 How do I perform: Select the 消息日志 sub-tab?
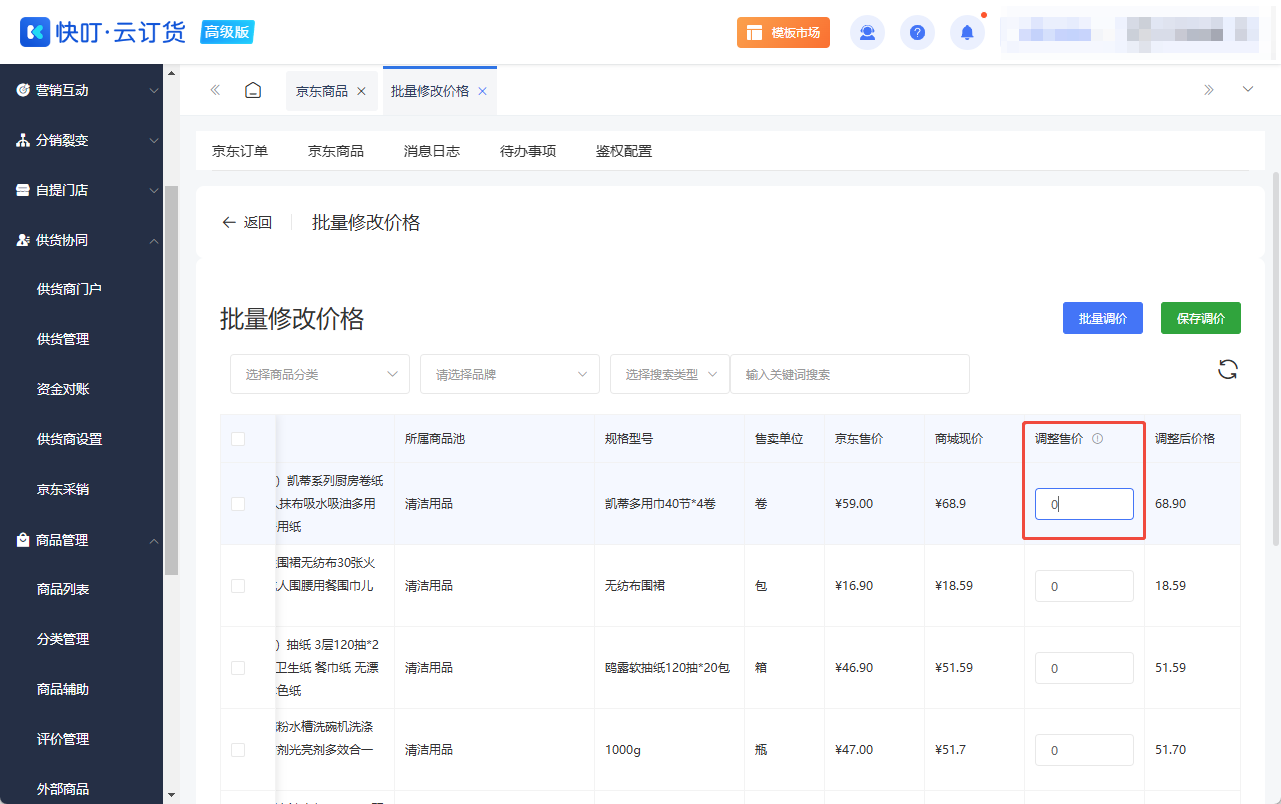point(432,151)
